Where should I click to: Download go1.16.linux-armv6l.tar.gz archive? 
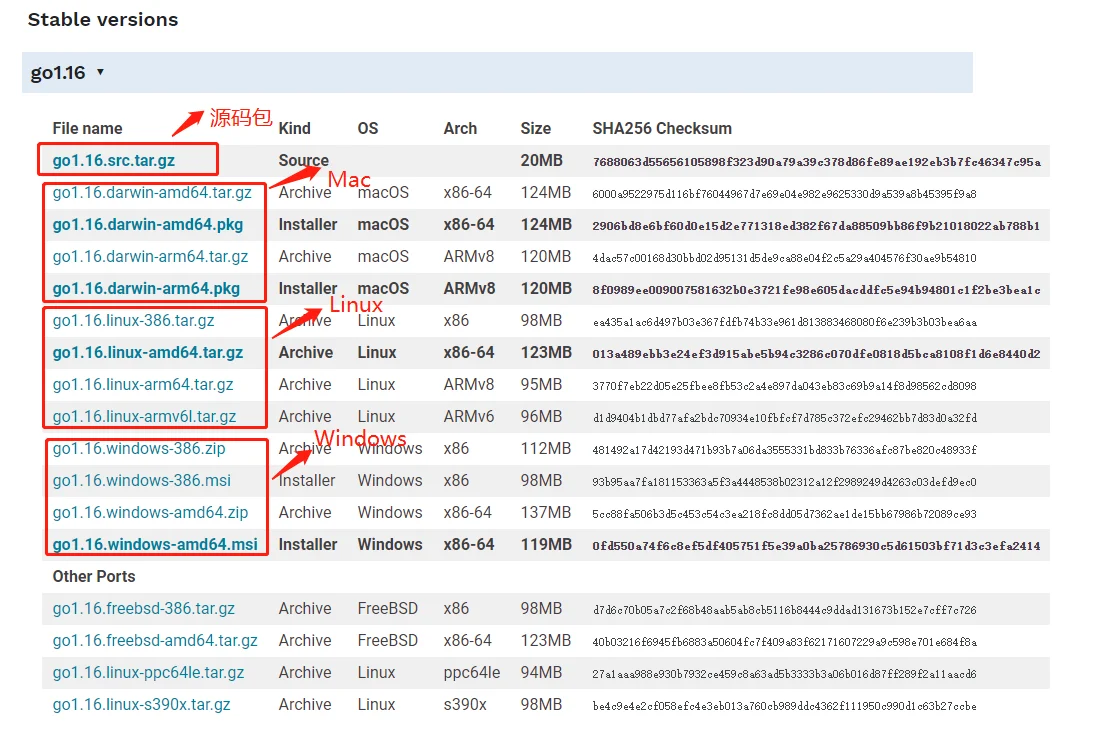144,417
